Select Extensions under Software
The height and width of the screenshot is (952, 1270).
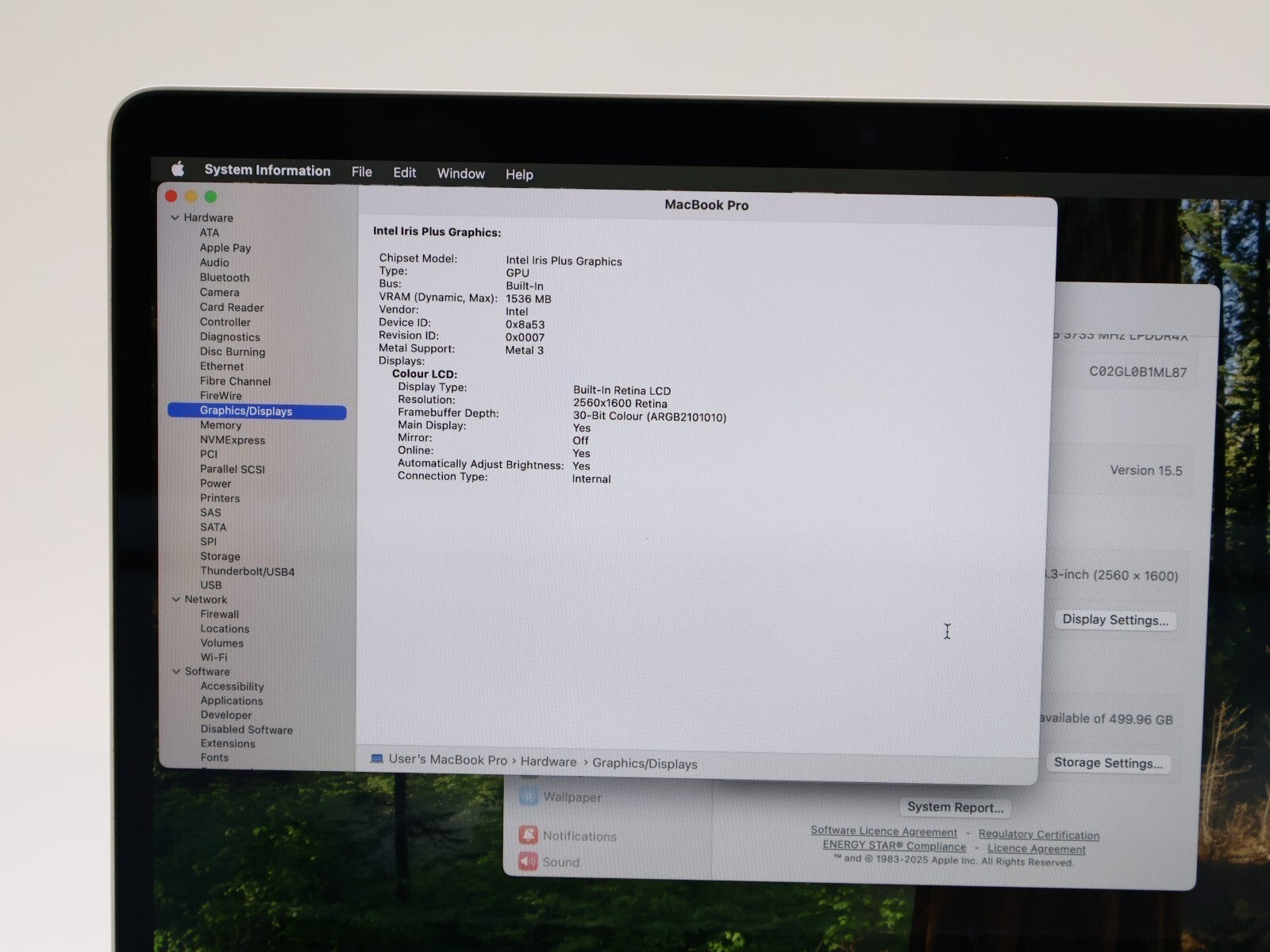(228, 743)
